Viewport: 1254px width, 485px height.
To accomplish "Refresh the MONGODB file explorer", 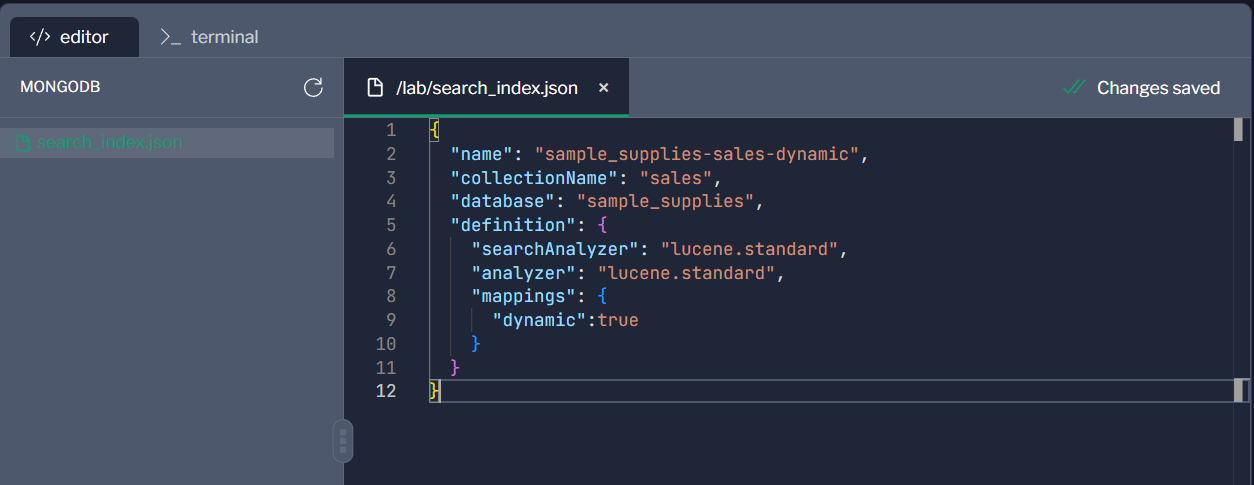I will pyautogui.click(x=313, y=88).
